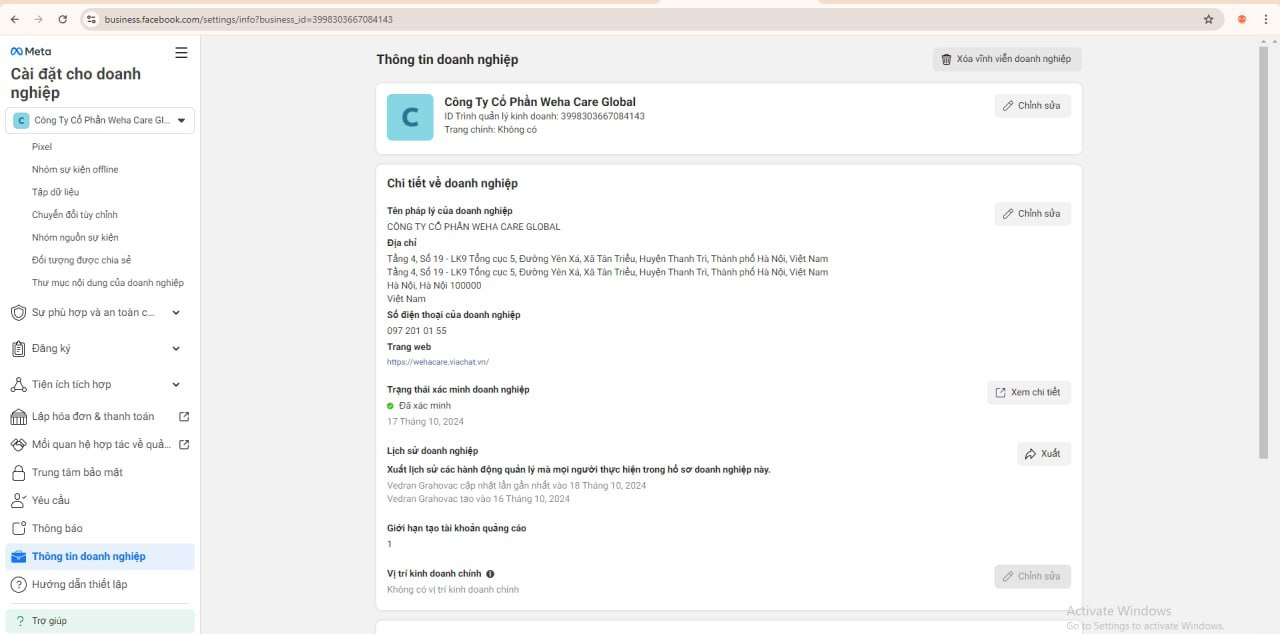The height and width of the screenshot is (634, 1280).
Task: Reload the page with refresh icon
Action: coord(63,19)
